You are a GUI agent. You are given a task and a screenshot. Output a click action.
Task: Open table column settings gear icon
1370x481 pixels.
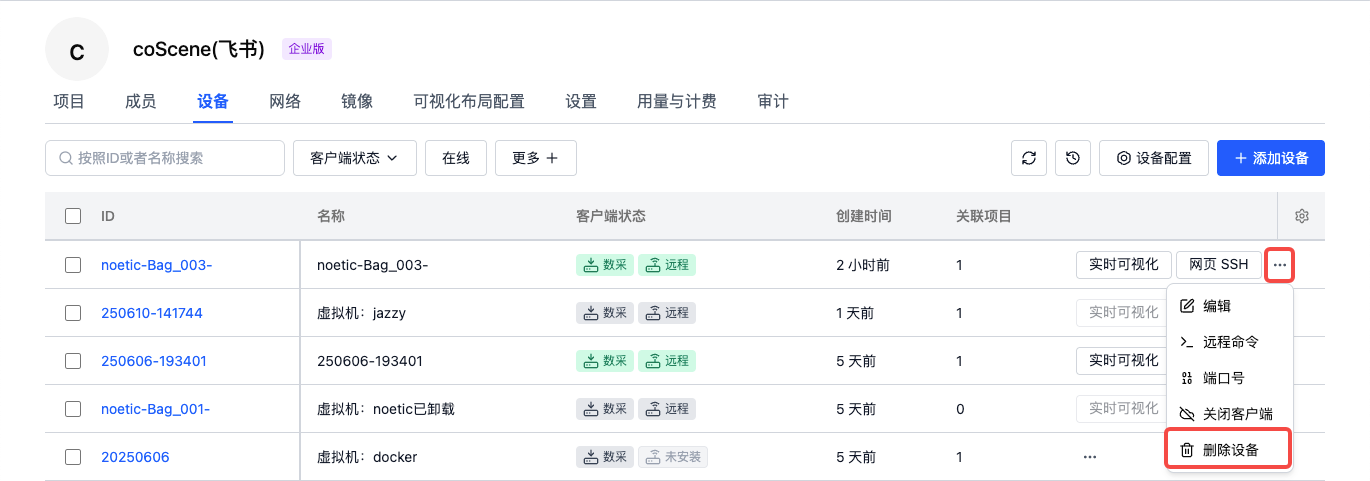pos(1302,216)
